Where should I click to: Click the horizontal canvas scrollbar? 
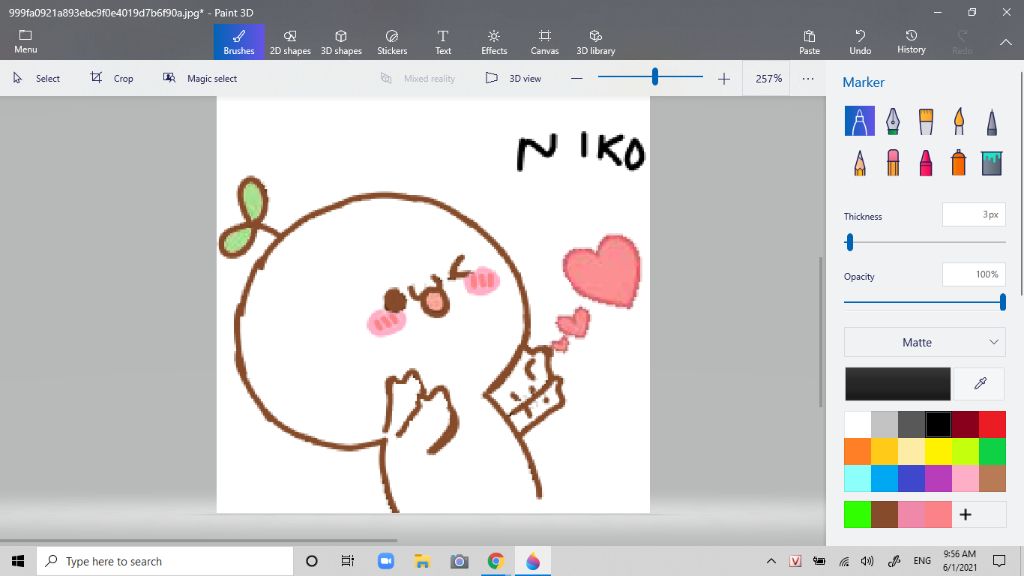[x=199, y=540]
